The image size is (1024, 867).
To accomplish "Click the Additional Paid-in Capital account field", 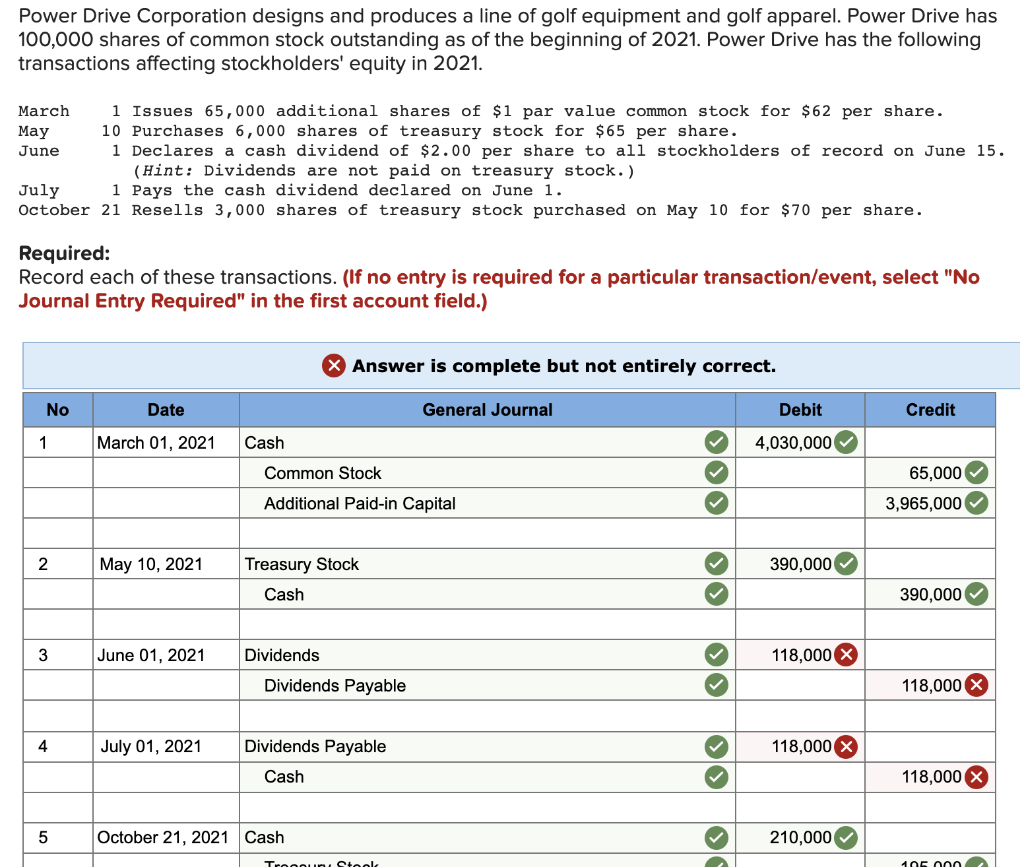I will pyautogui.click(x=487, y=503).
